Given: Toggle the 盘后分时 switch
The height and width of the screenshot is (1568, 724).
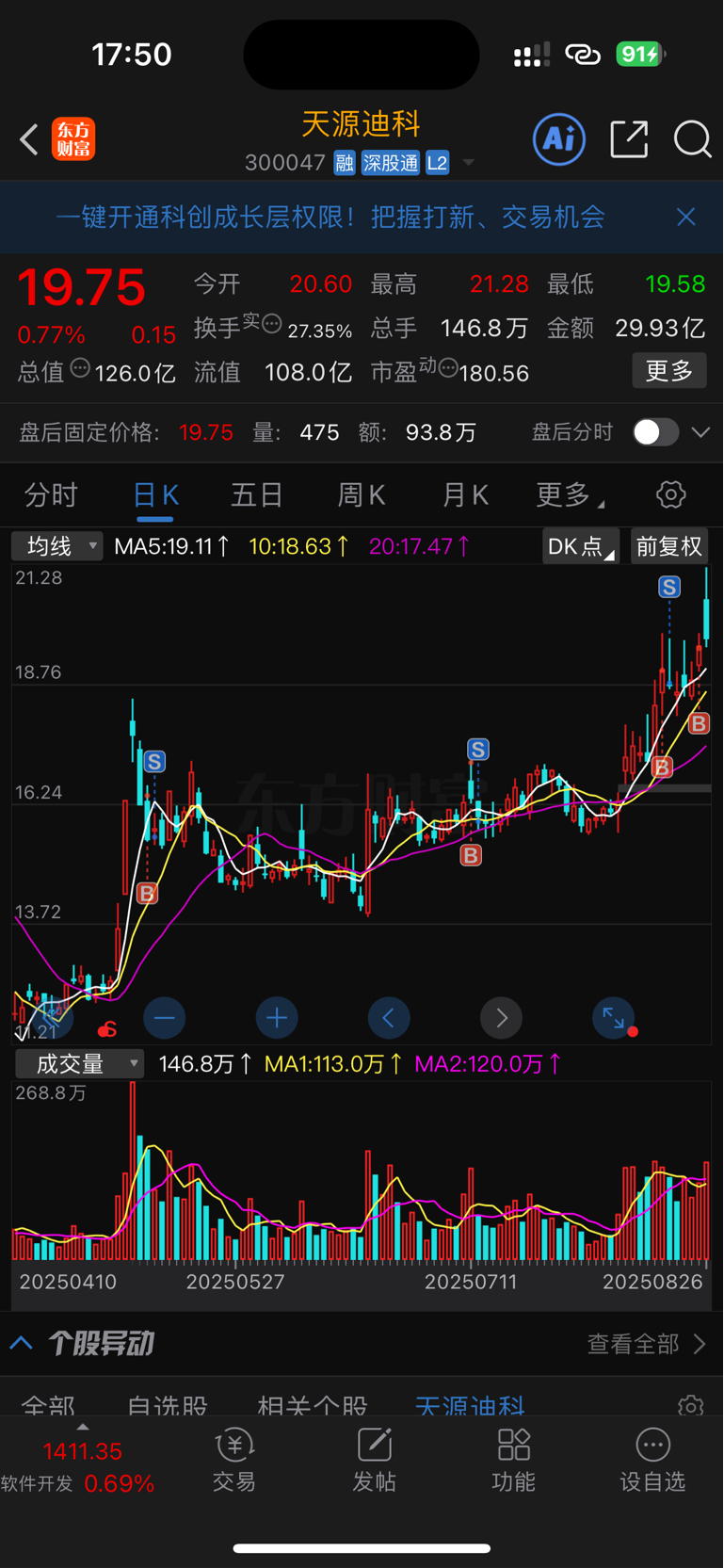Looking at the screenshot, I should (x=655, y=432).
